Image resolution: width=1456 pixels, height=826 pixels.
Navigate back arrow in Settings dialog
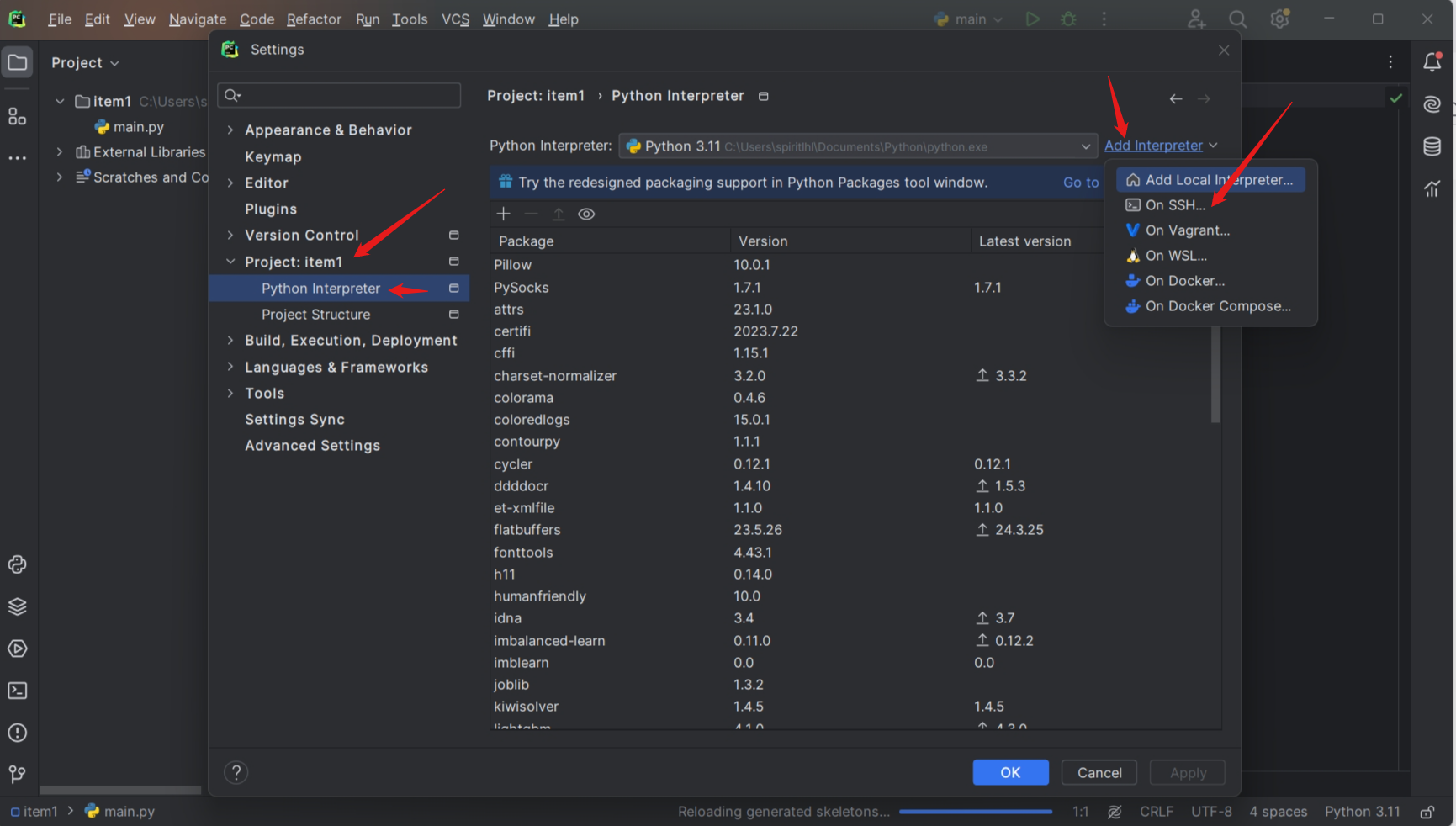click(1176, 98)
